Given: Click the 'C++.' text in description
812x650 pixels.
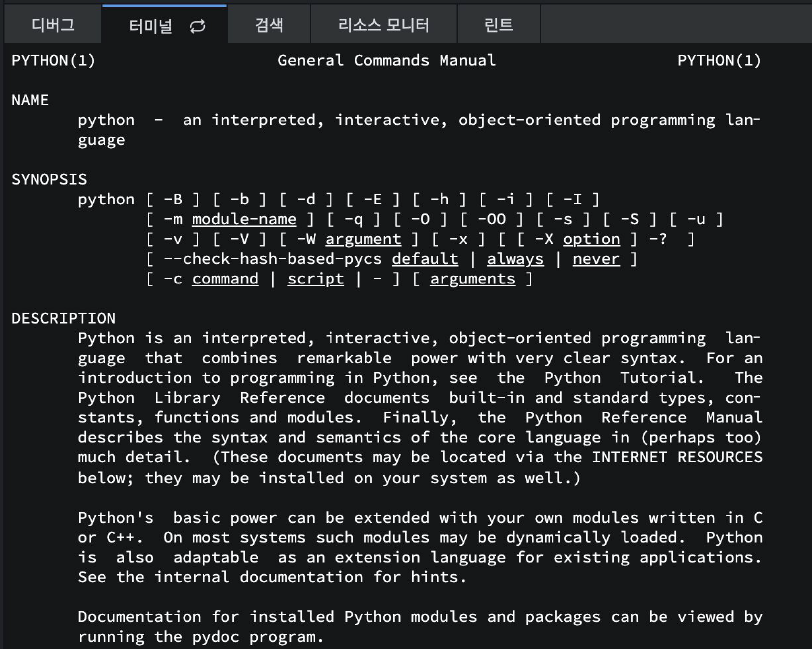Looking at the screenshot, I should point(125,537).
